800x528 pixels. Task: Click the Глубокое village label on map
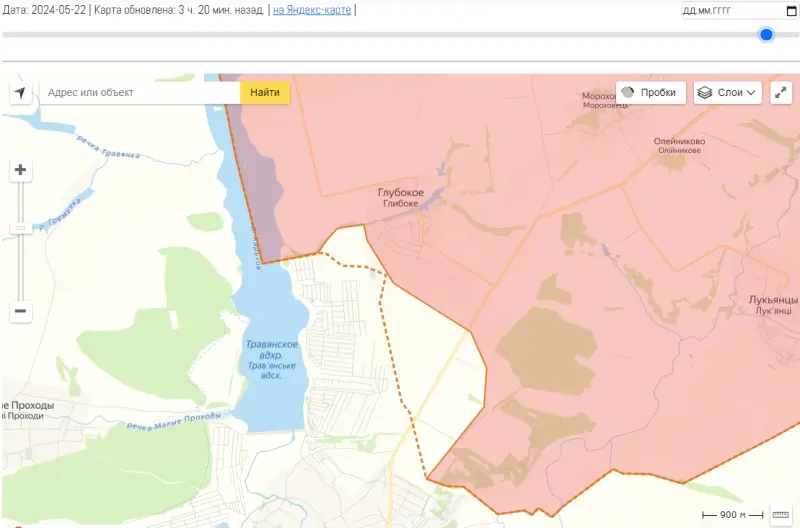(x=400, y=193)
